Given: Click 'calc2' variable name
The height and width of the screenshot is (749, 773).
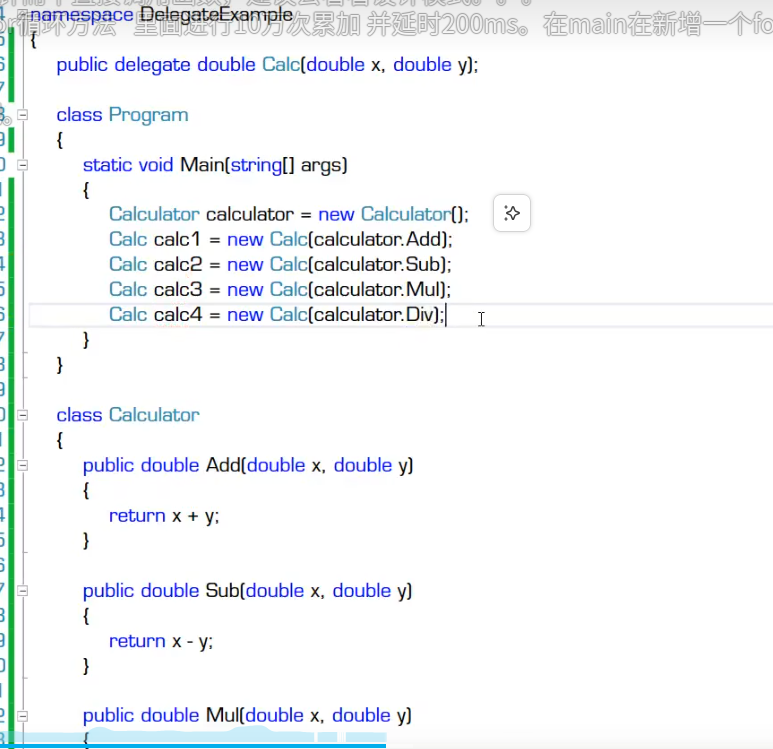Looking at the screenshot, I should pyautogui.click(x=178, y=265).
